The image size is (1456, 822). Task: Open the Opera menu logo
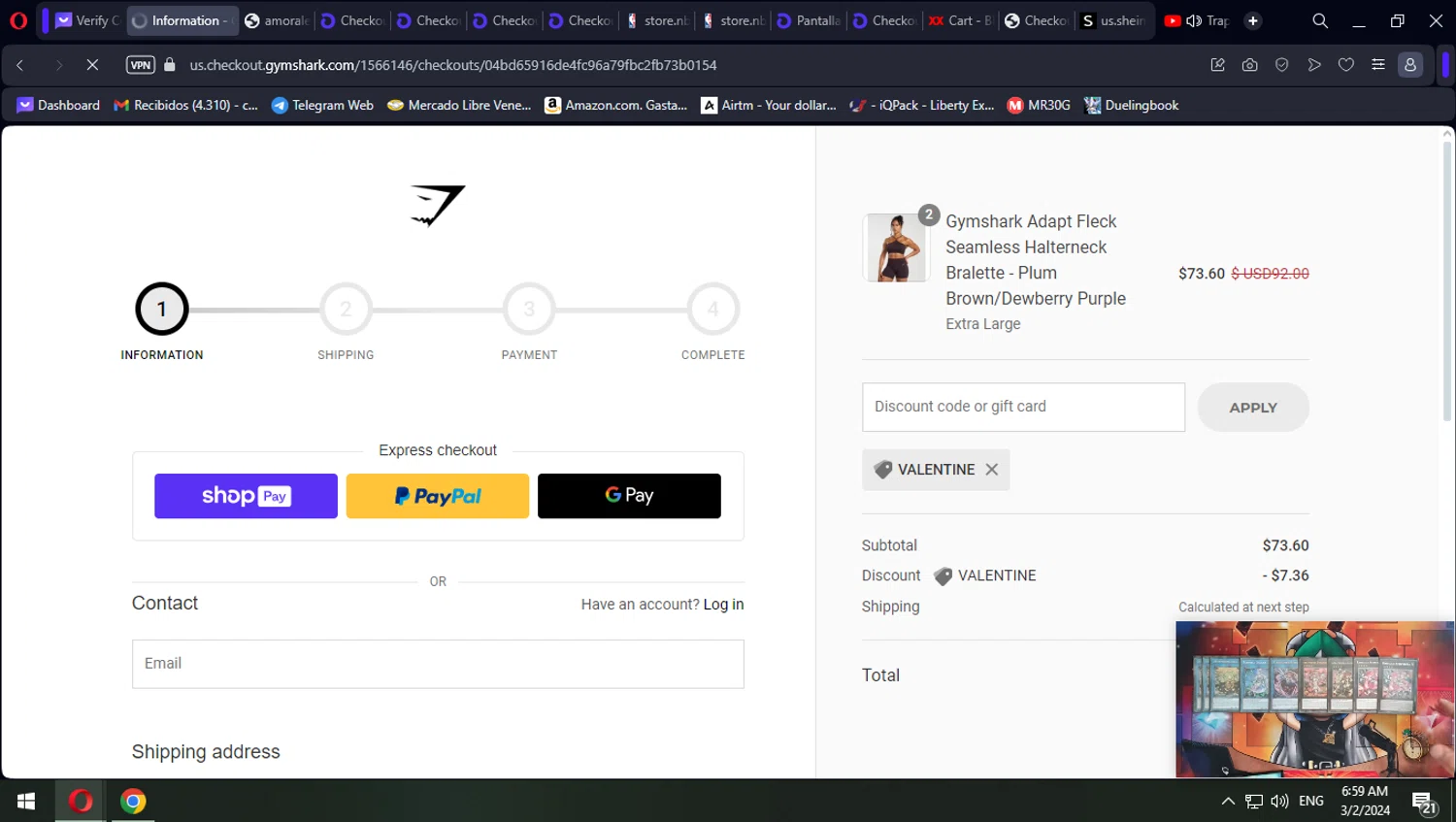18,20
